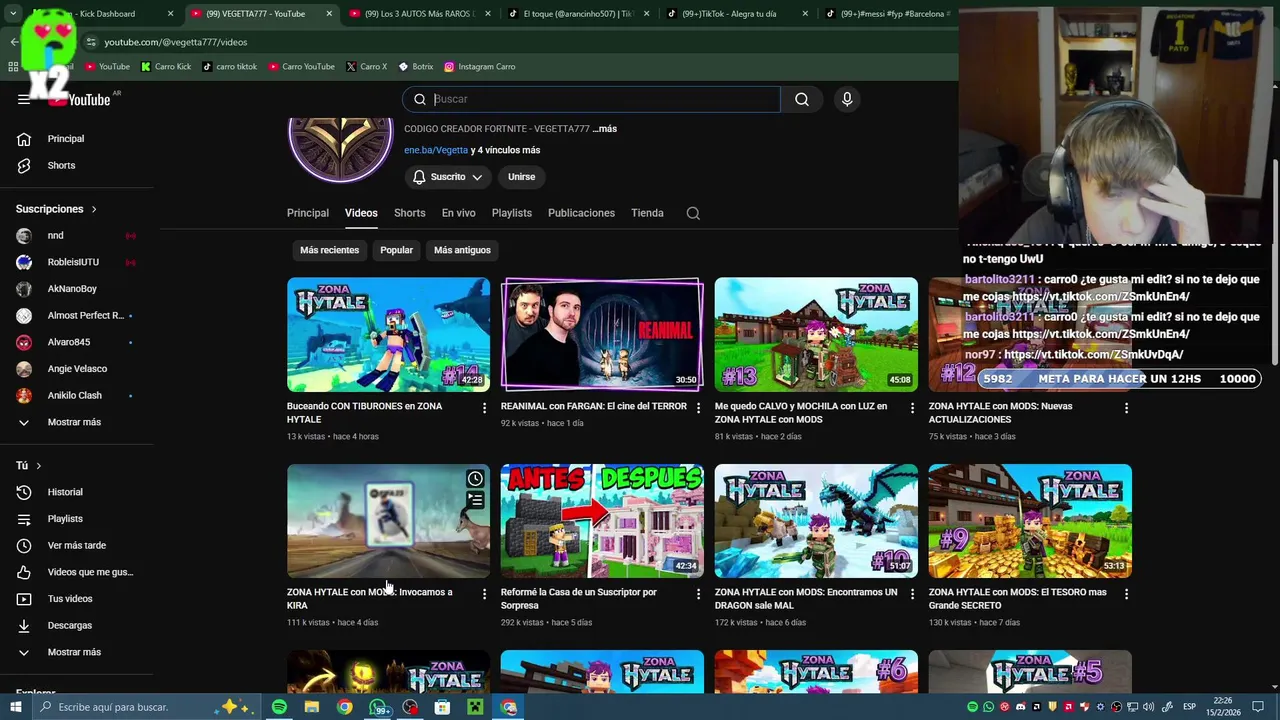The height and width of the screenshot is (720, 1280).
Task: Open Principal in the sidebar
Action: pos(66,139)
